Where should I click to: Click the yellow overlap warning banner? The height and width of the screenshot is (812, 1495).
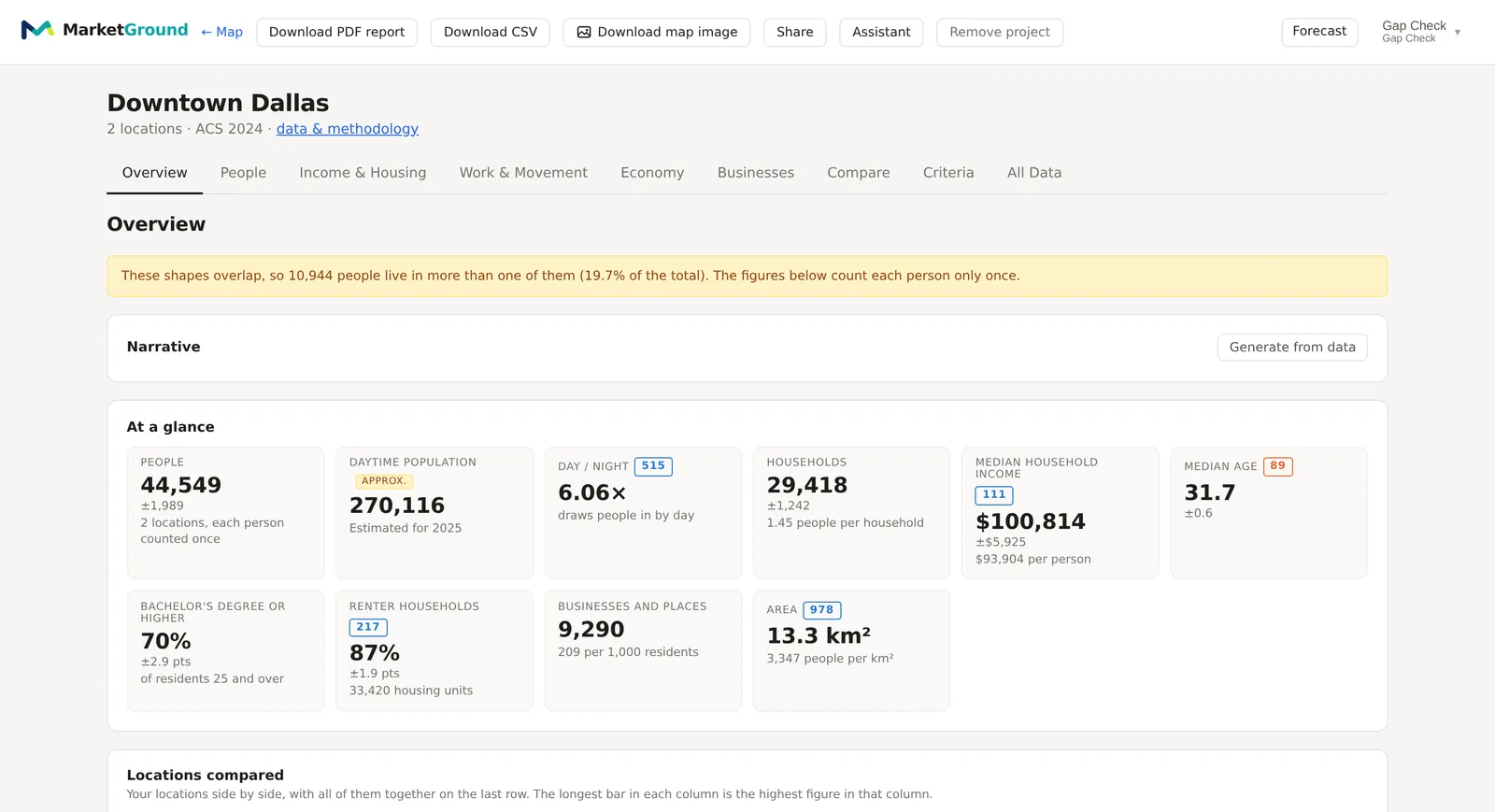click(x=747, y=277)
